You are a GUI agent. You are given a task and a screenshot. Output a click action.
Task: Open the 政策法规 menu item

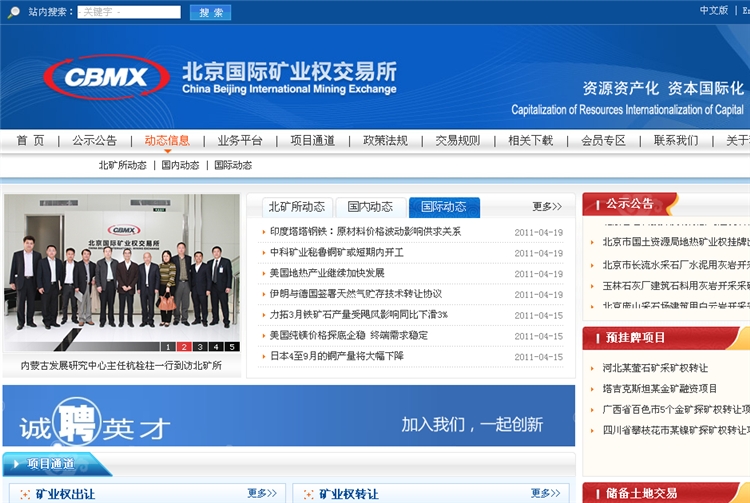click(x=385, y=141)
